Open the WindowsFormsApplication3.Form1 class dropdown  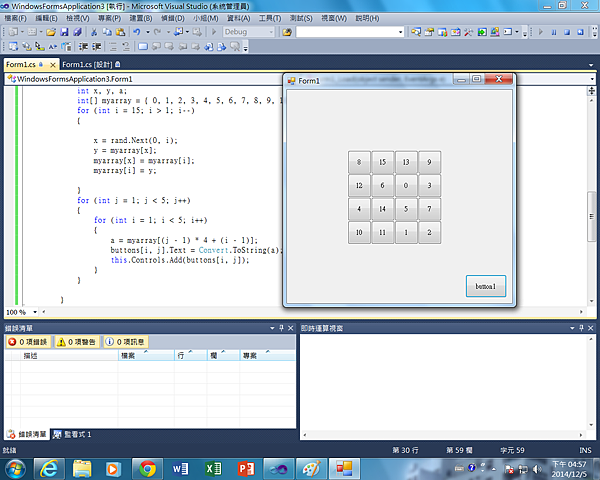140,78
